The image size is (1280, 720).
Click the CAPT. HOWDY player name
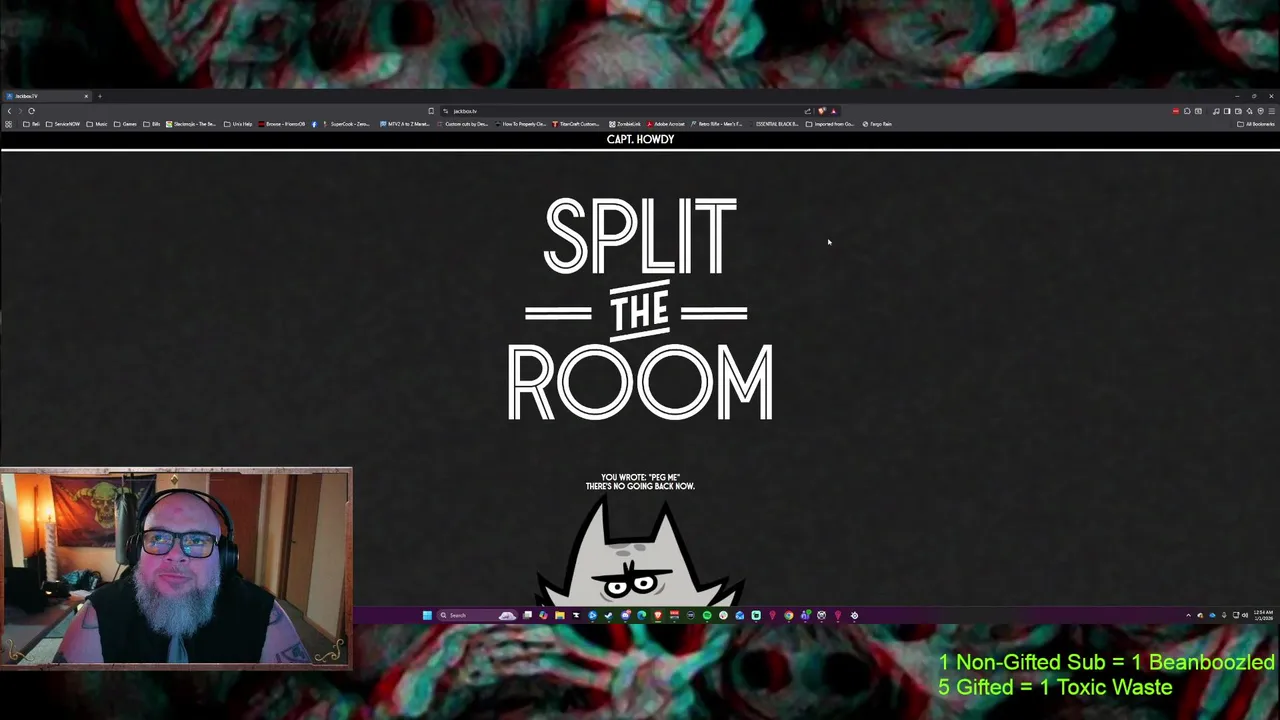click(x=640, y=139)
